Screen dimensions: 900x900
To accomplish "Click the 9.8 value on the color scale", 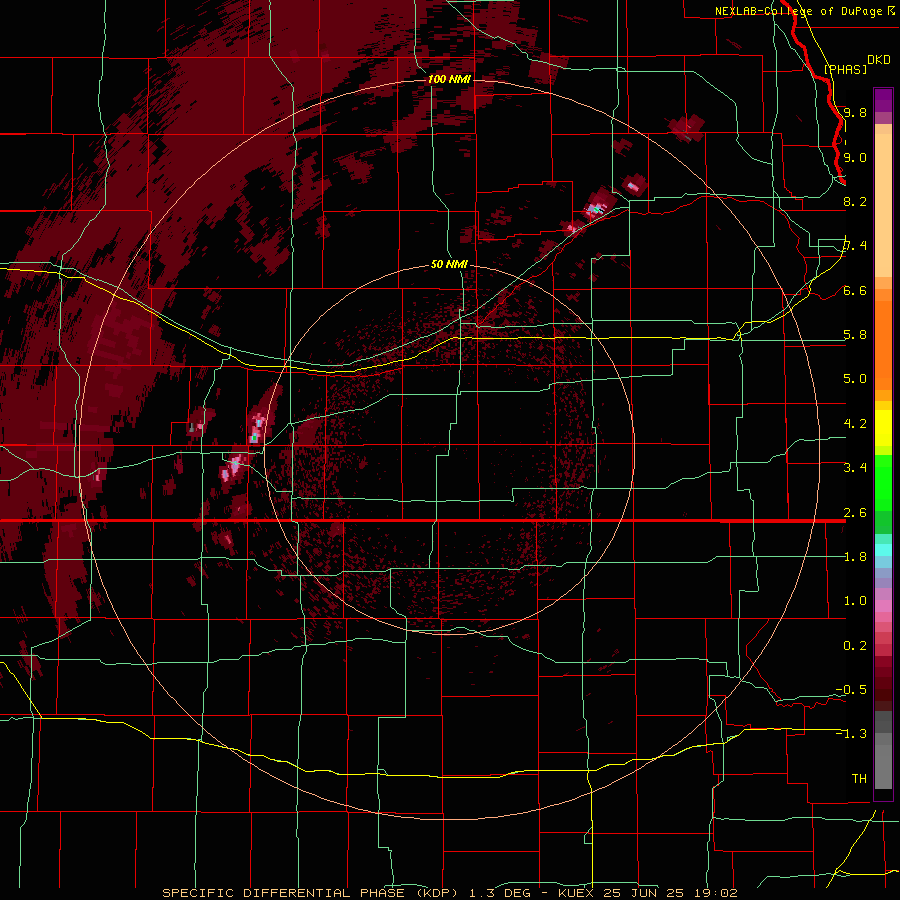I will 855,112.
